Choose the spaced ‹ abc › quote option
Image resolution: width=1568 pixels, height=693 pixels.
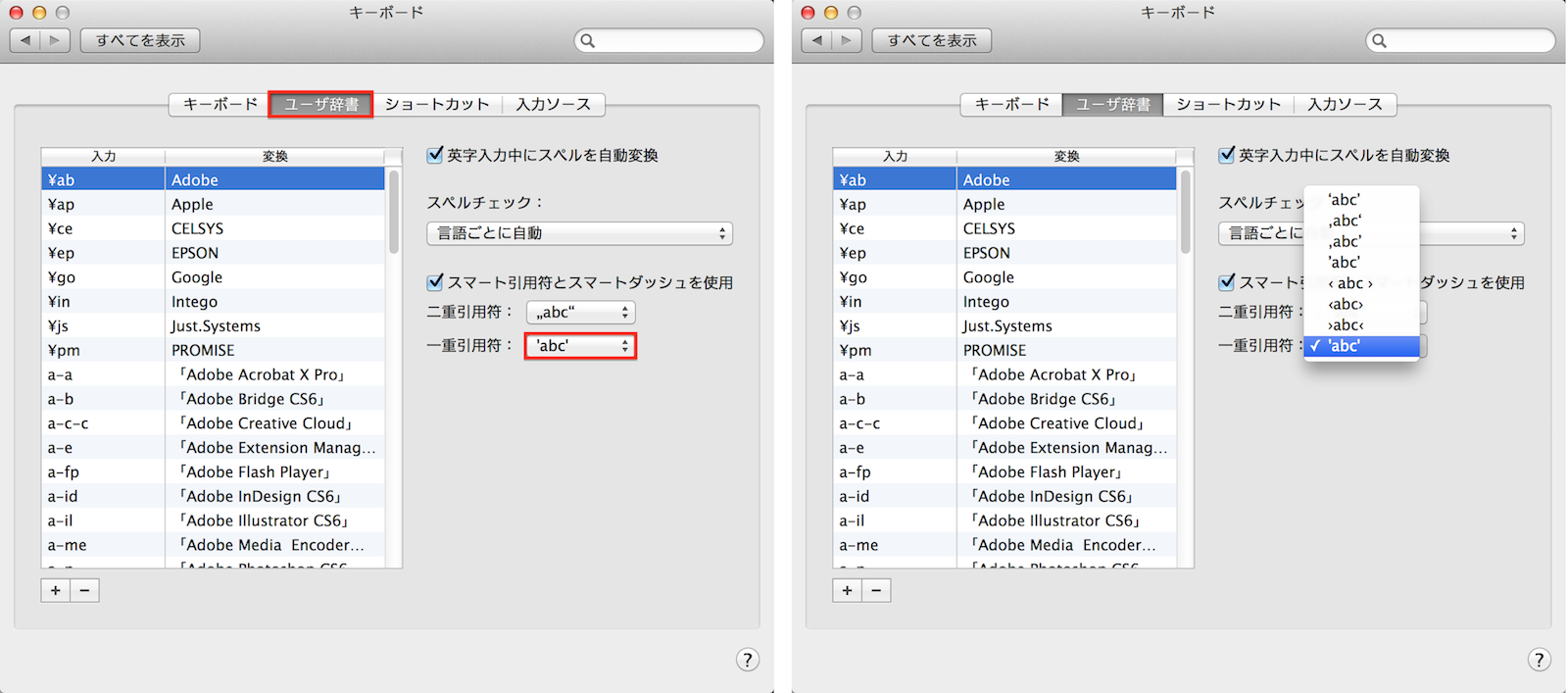(1362, 283)
